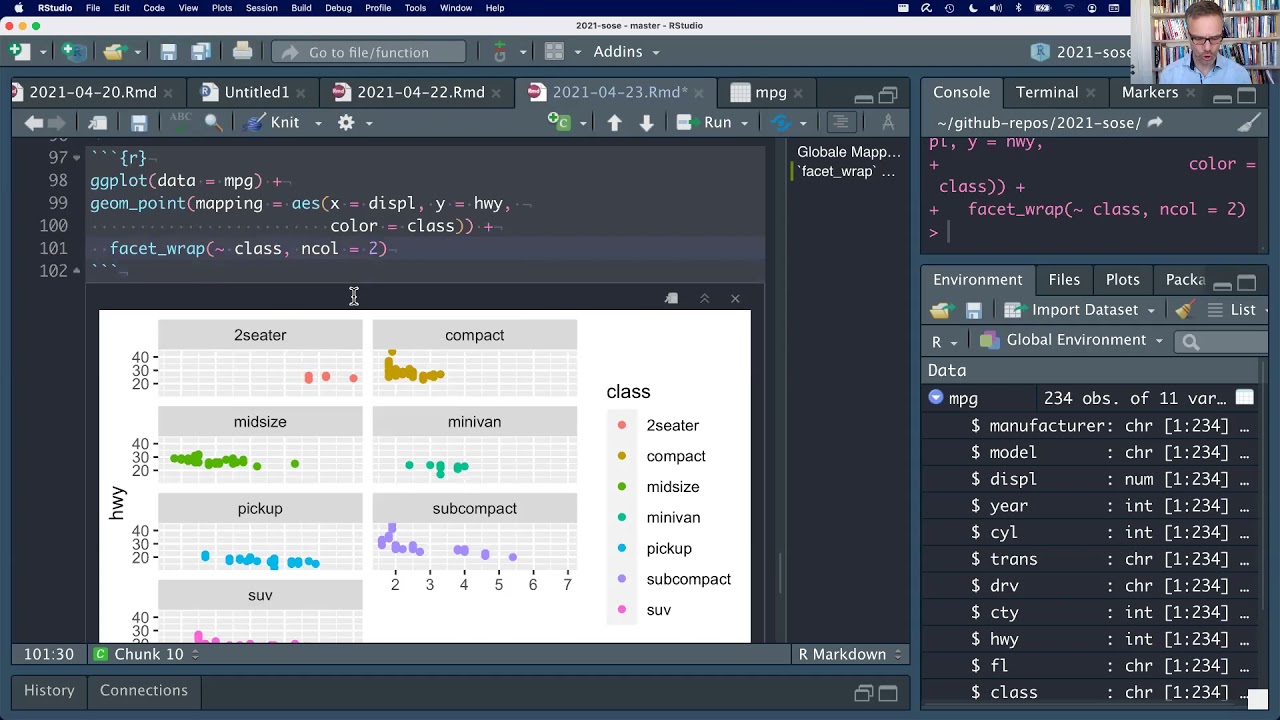The width and height of the screenshot is (1280, 720).
Task: Switch List view mode dropdown
Action: pos(1238,310)
